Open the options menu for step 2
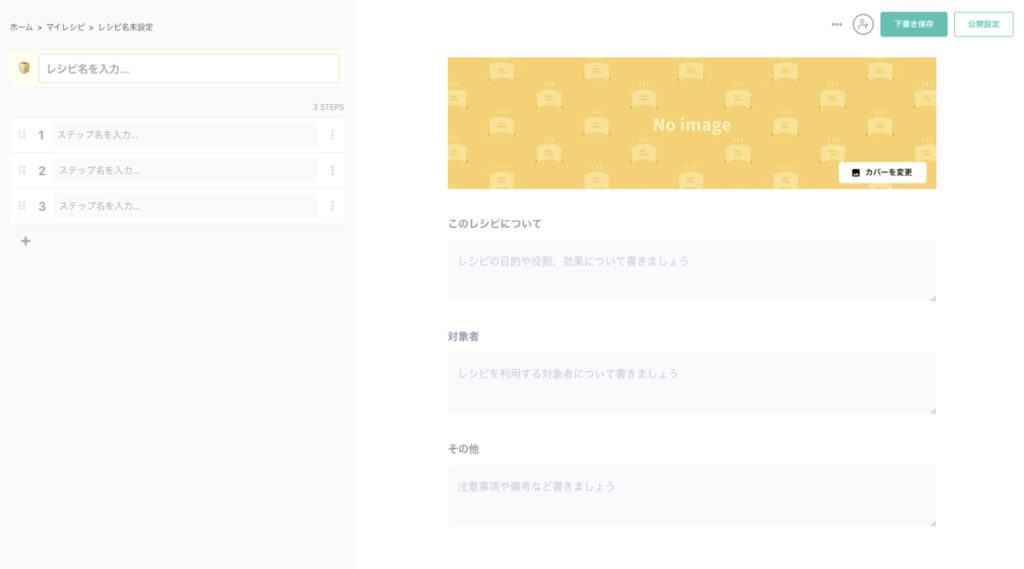Screen dimensions: 1024x569 332,171
